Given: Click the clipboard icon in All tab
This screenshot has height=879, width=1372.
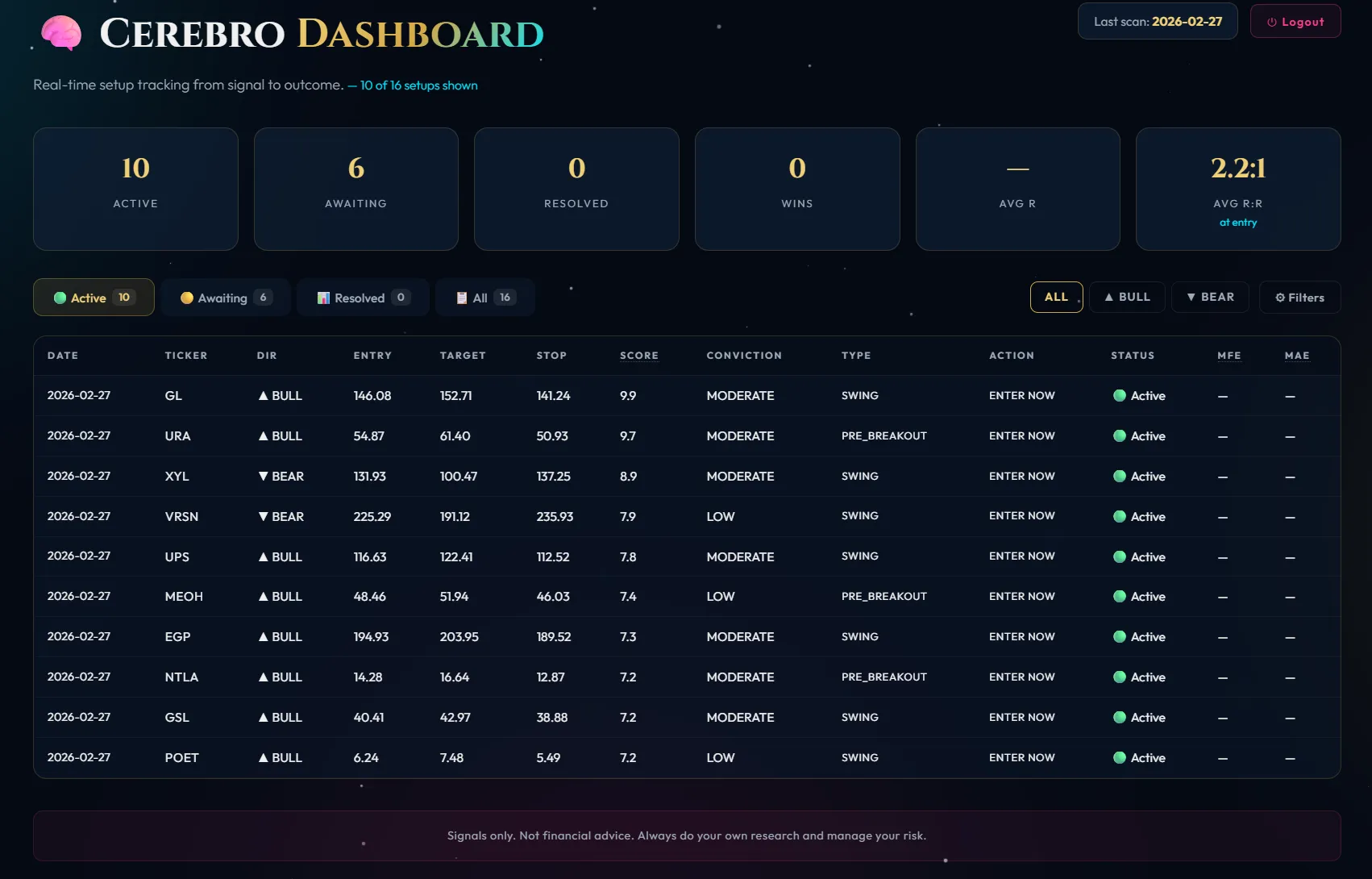Looking at the screenshot, I should (462, 298).
